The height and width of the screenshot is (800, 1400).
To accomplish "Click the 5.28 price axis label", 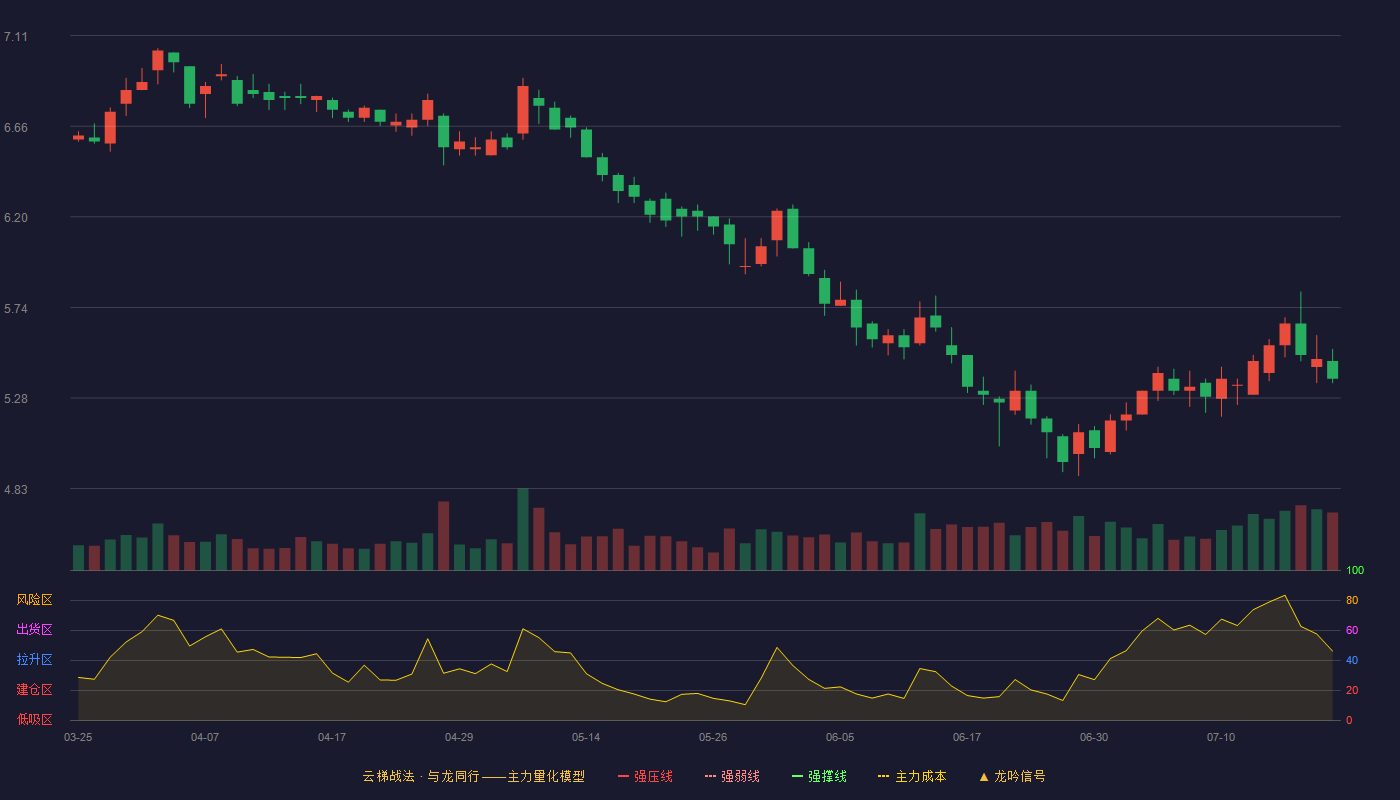I will coord(16,398).
